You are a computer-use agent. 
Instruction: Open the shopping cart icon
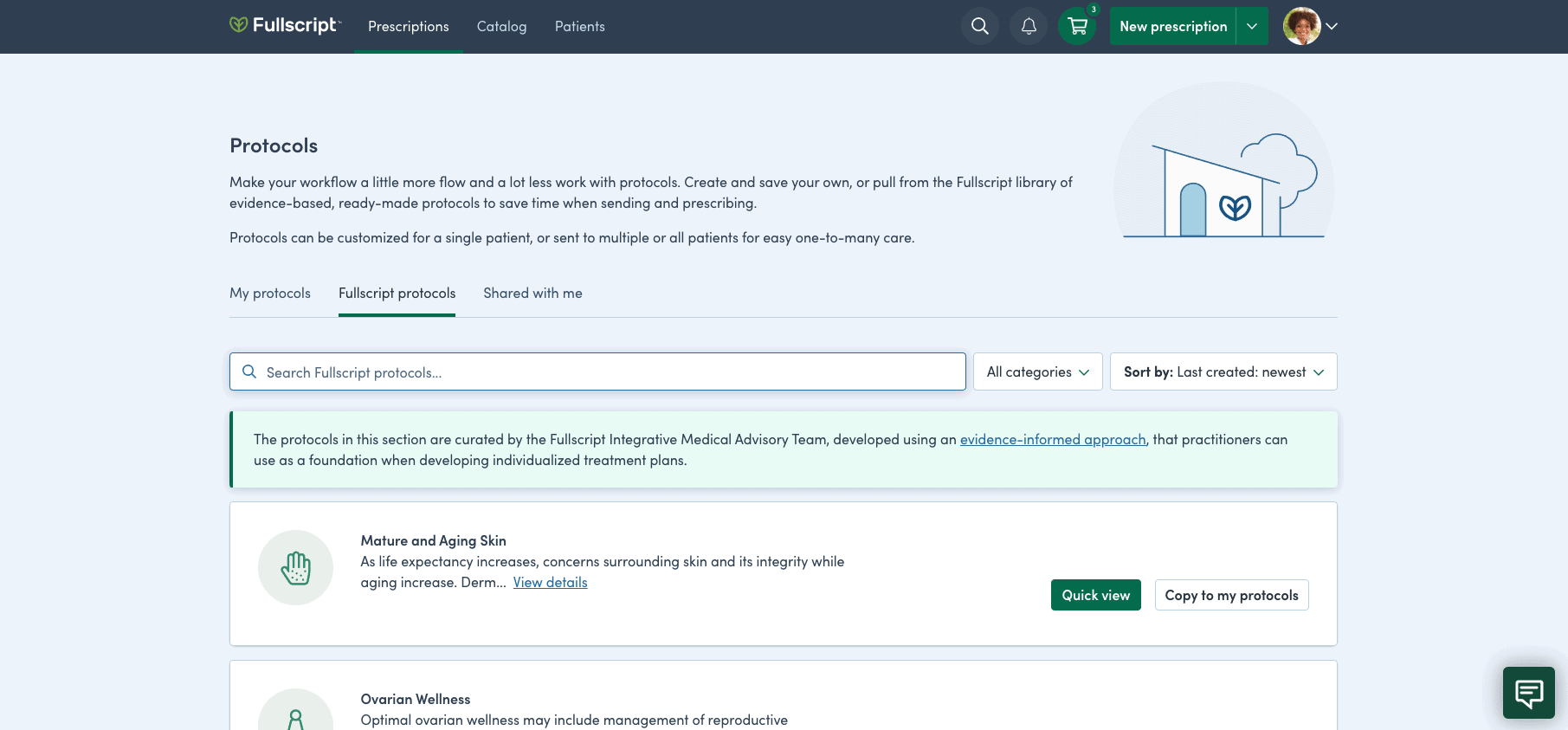pos(1077,26)
